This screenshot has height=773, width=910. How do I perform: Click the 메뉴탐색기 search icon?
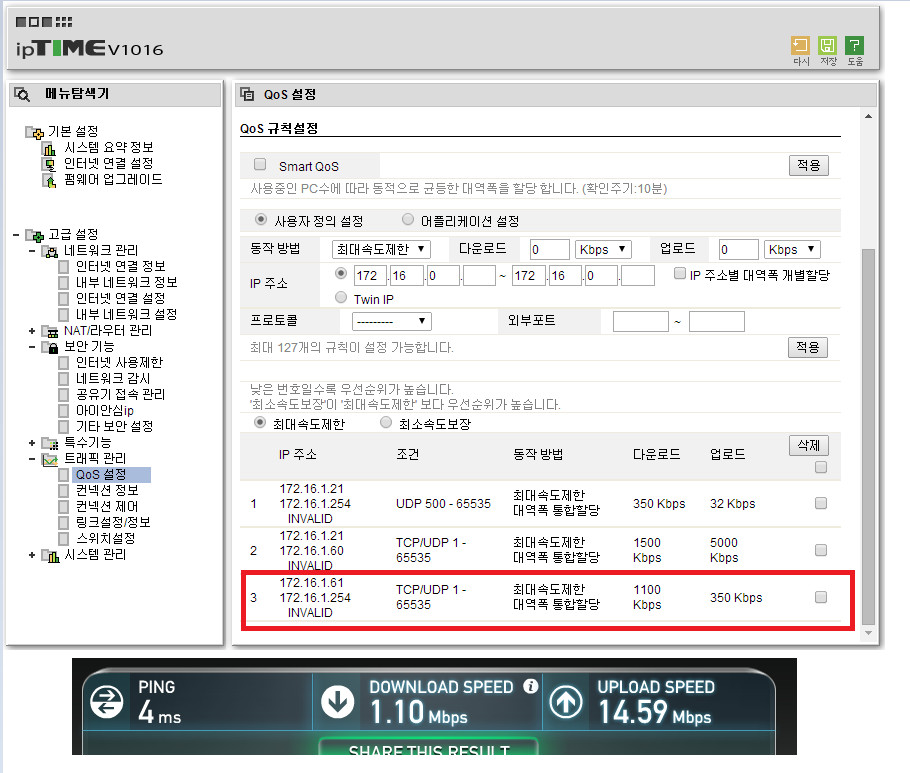(22, 95)
